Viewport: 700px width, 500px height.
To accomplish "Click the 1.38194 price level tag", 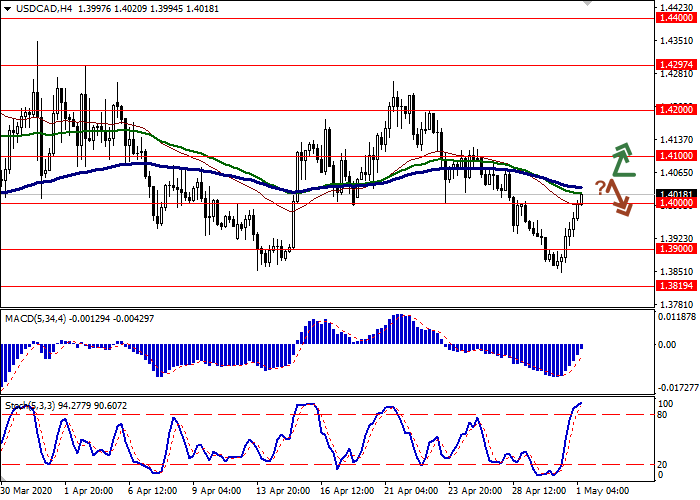I will tap(676, 286).
